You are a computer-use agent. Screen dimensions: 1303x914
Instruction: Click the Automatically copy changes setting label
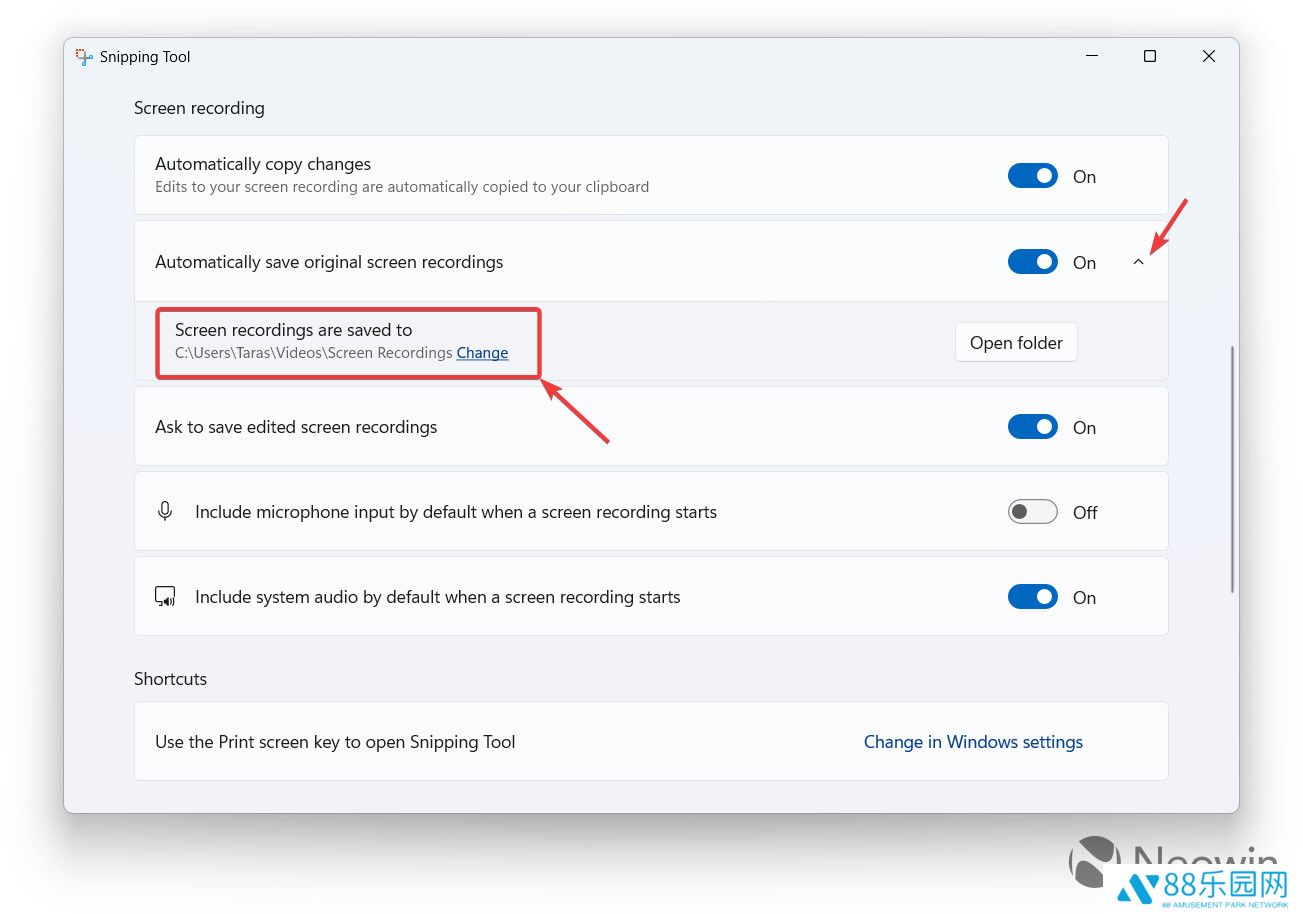[263, 164]
